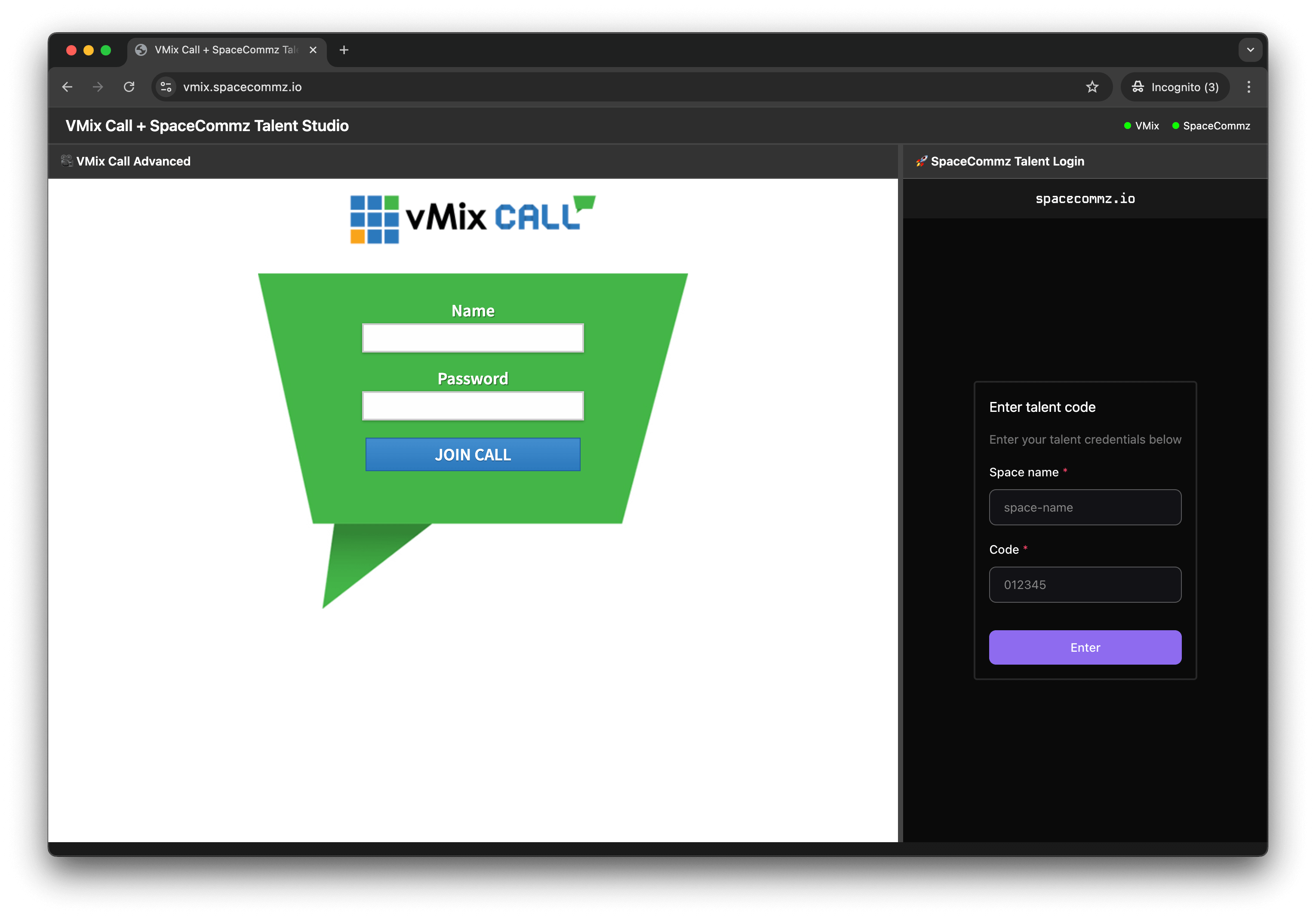Click the spacecommz.io heading link
The image size is (1316, 920).
pyautogui.click(x=1085, y=199)
